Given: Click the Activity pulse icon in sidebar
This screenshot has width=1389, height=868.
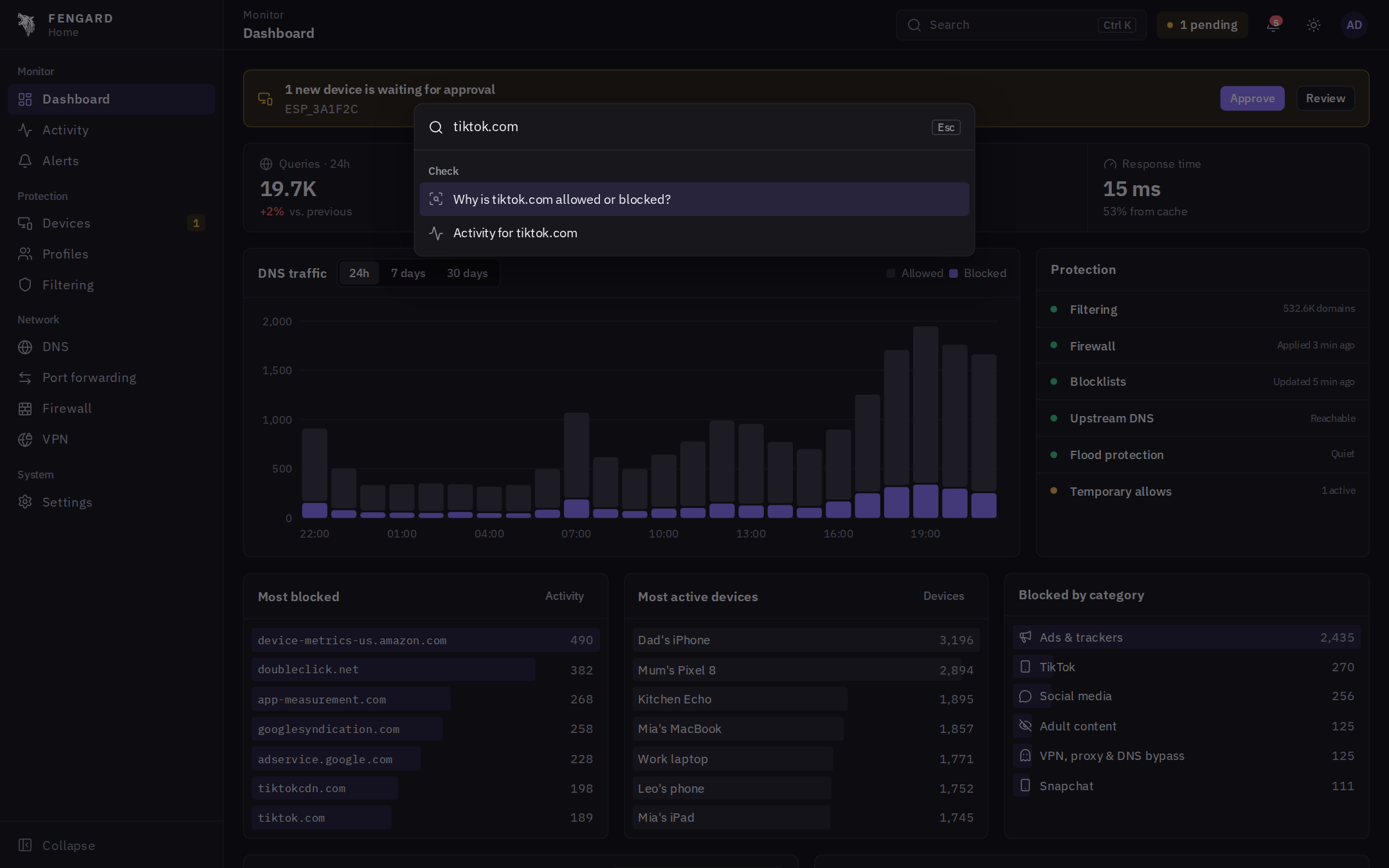Looking at the screenshot, I should 25,130.
